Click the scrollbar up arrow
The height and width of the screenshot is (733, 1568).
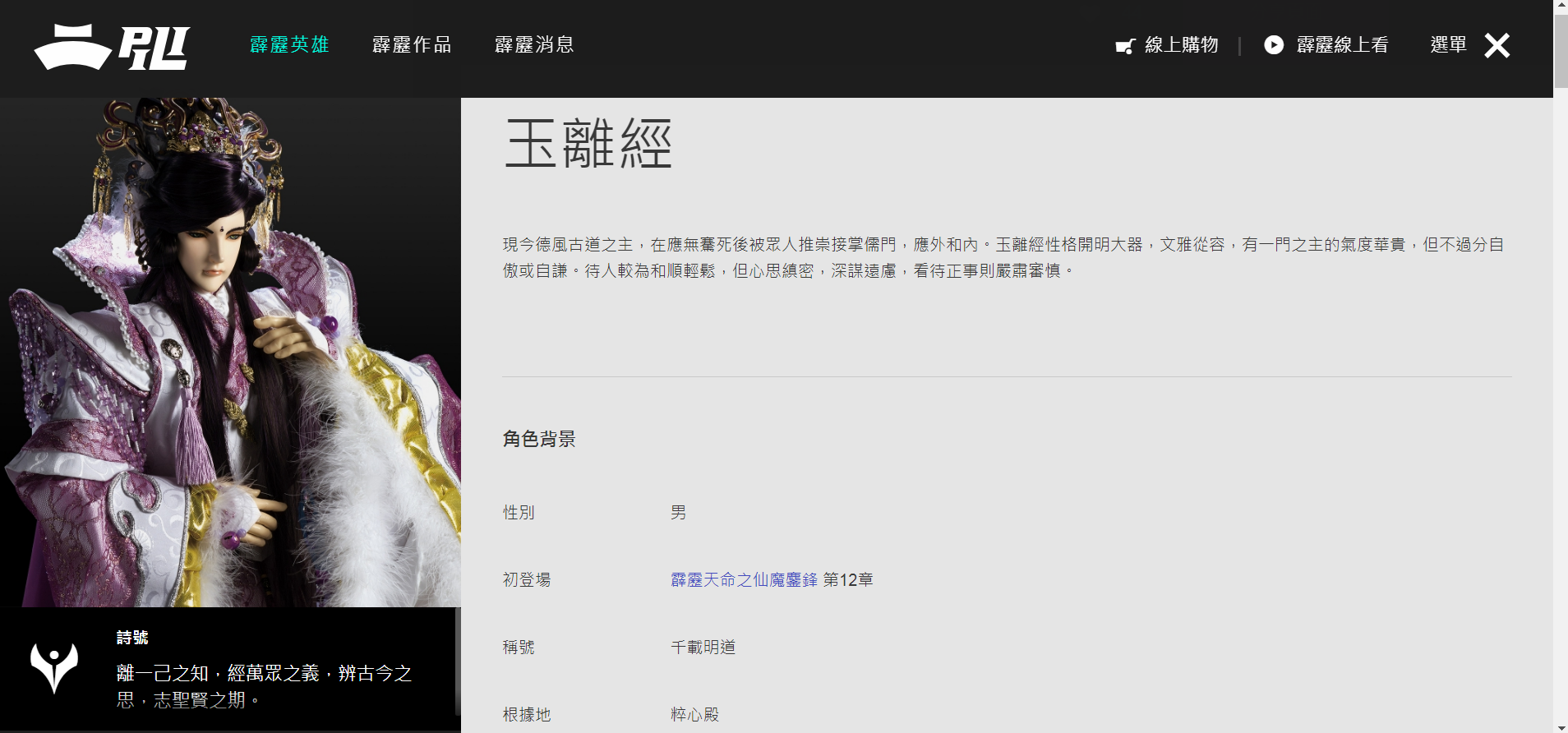1561,7
